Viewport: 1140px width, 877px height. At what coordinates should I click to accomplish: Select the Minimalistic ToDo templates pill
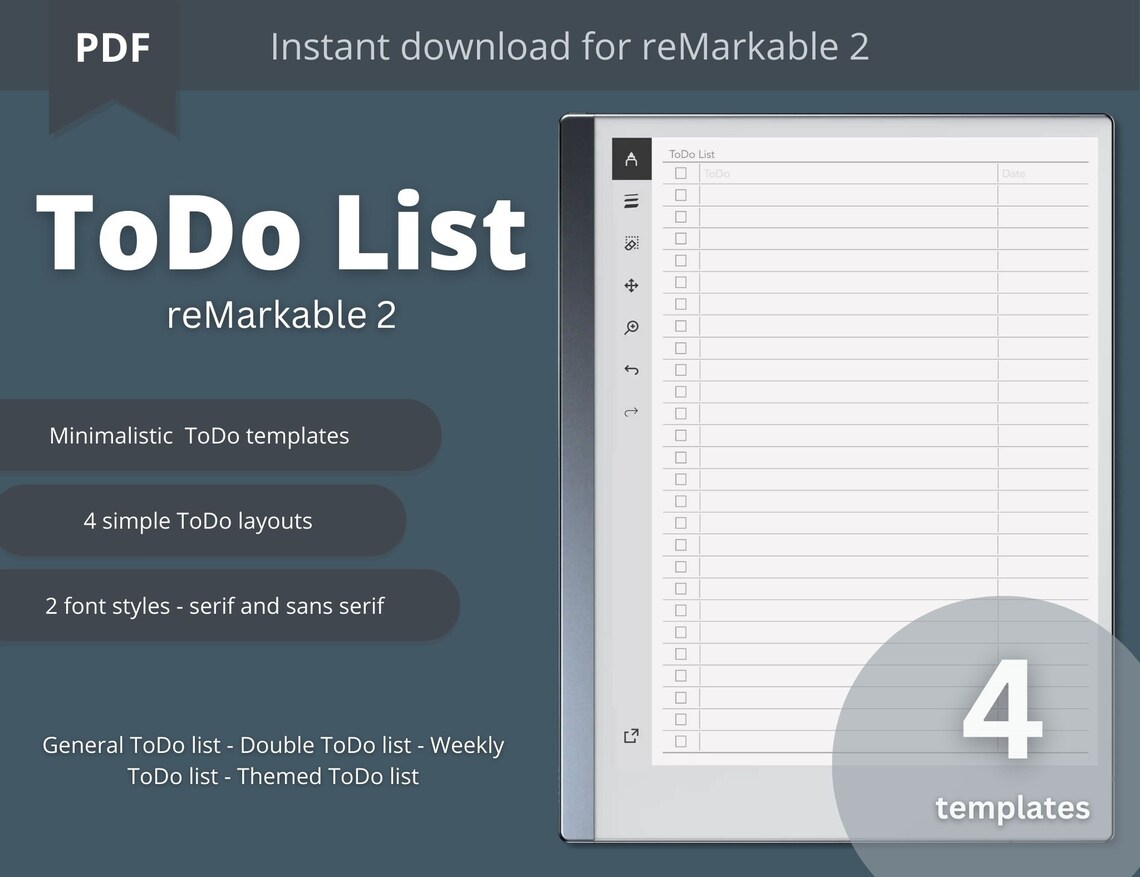(199, 435)
